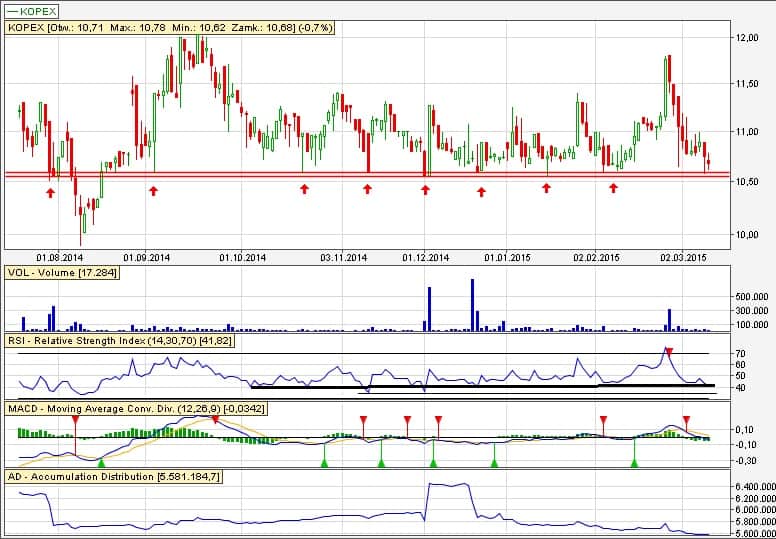Click rightmost green triangle in MACD panel
Screen dimensions: 776x539
coord(634,461)
